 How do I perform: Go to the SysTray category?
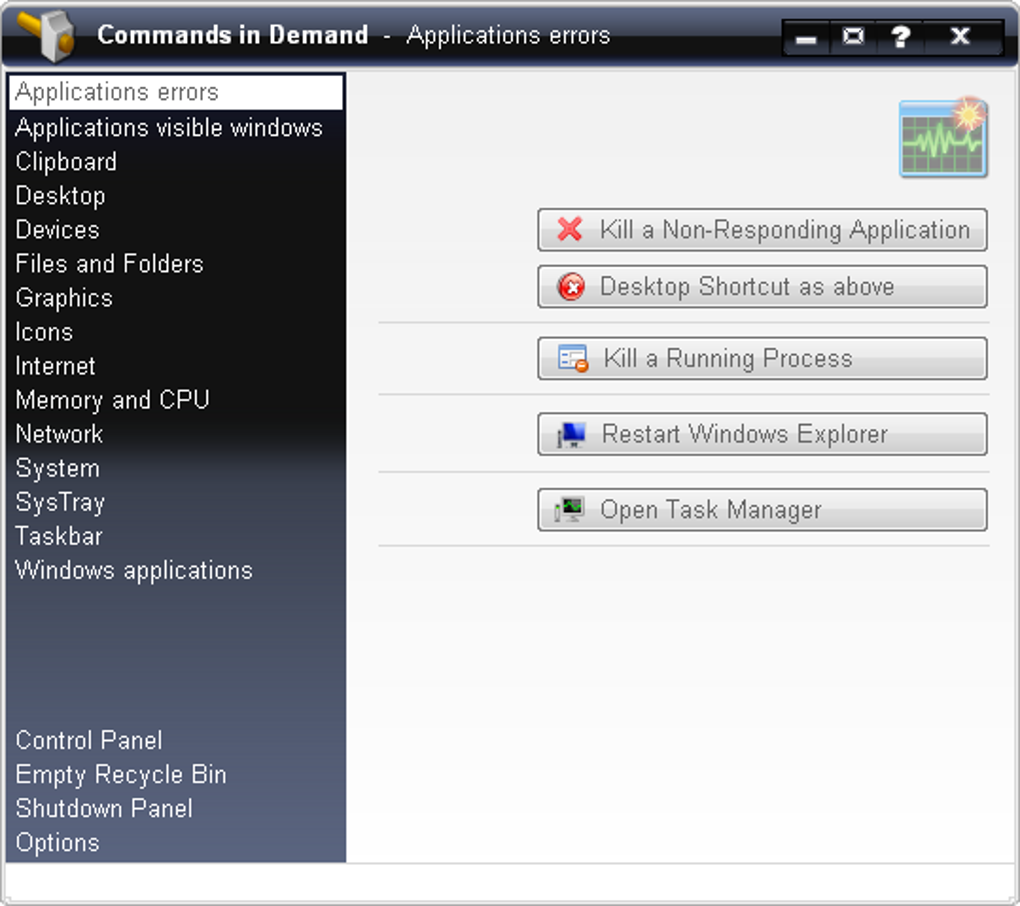pos(60,502)
